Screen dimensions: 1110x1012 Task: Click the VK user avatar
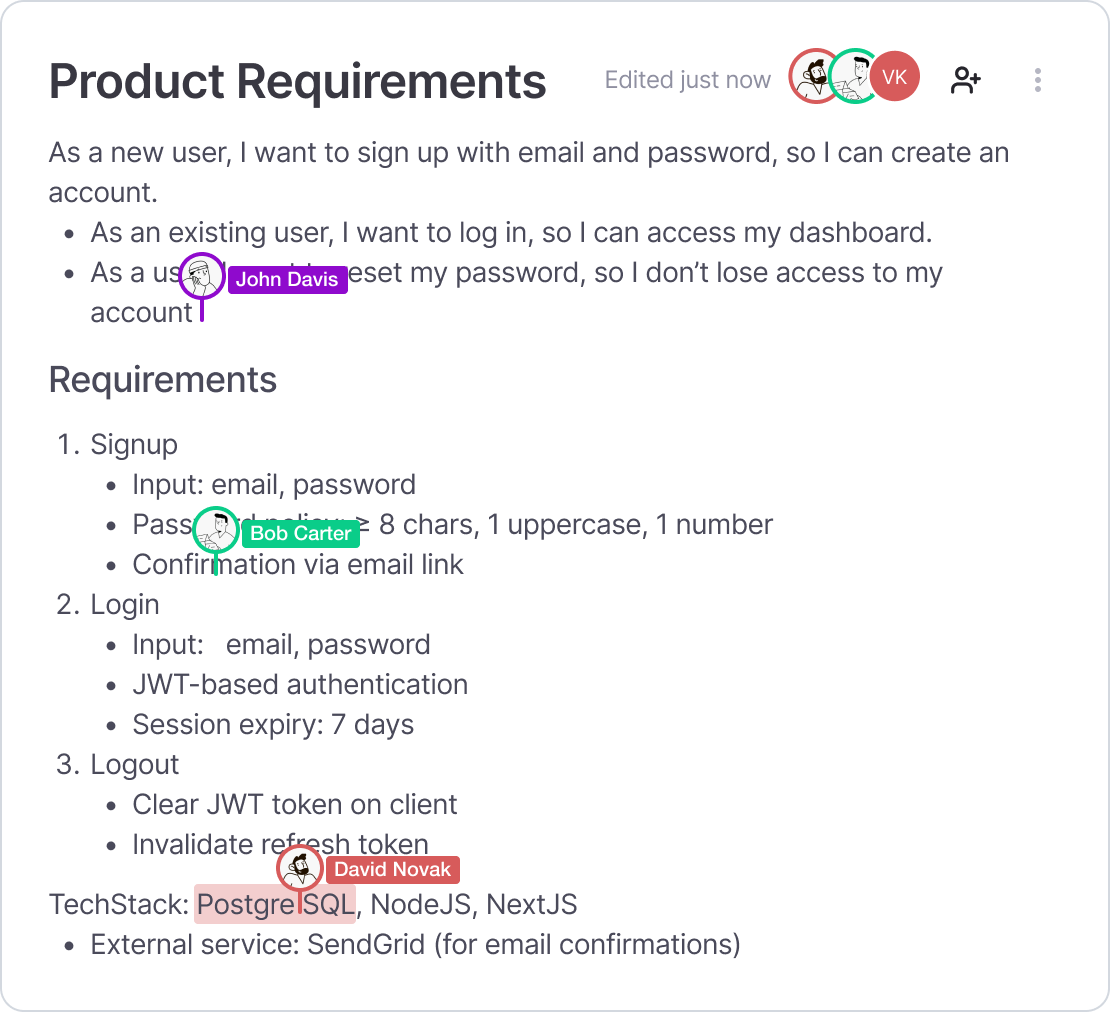pos(895,77)
